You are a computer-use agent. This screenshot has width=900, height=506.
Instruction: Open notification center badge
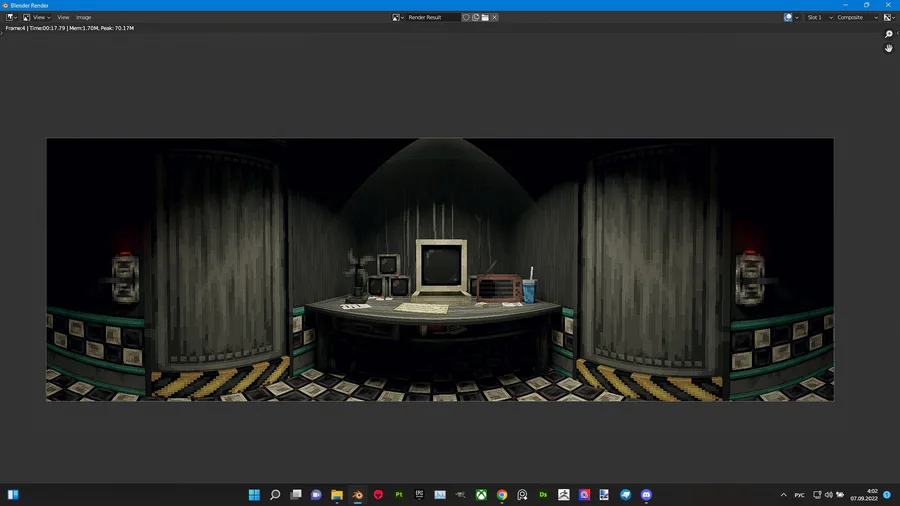pyautogui.click(x=887, y=495)
